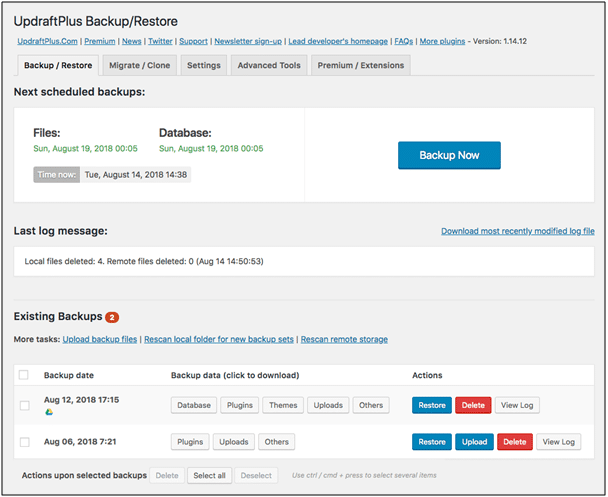This screenshot has height=497, width=608.
Task: Open the Premium / Extensions tab
Action: coord(361,65)
